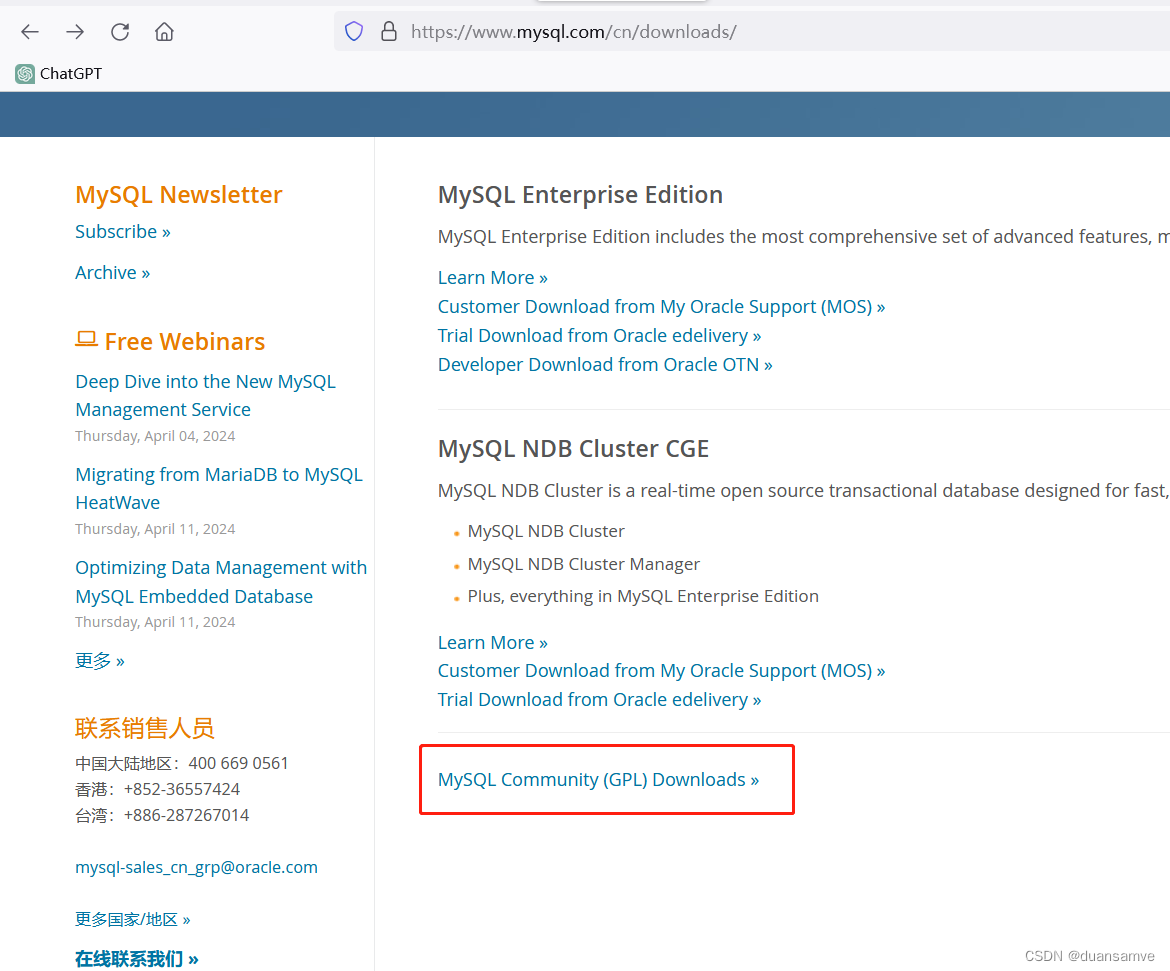Email mysql-sales_cn_grp@oracle.com via the link
The width and height of the screenshot is (1170, 971).
pos(196,867)
